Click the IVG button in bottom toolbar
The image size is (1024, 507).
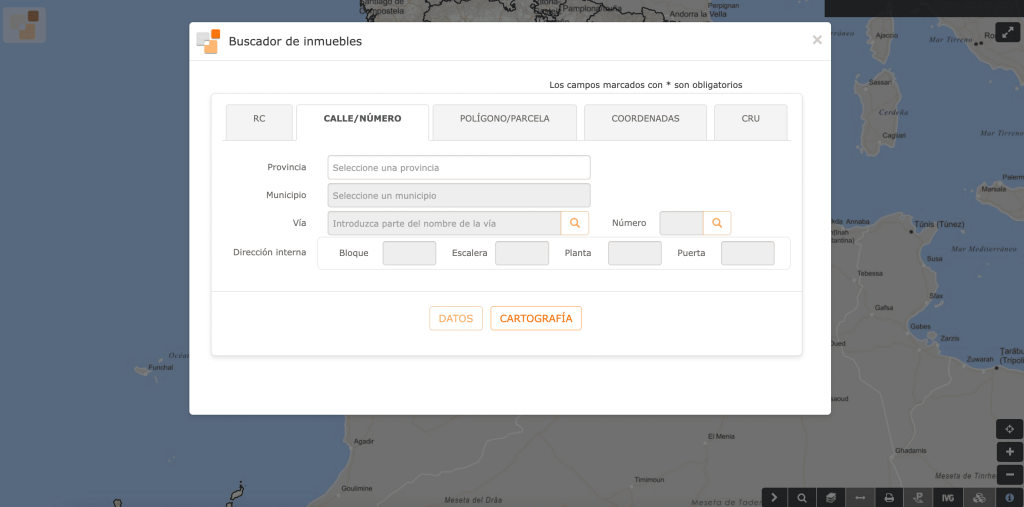pos(948,497)
